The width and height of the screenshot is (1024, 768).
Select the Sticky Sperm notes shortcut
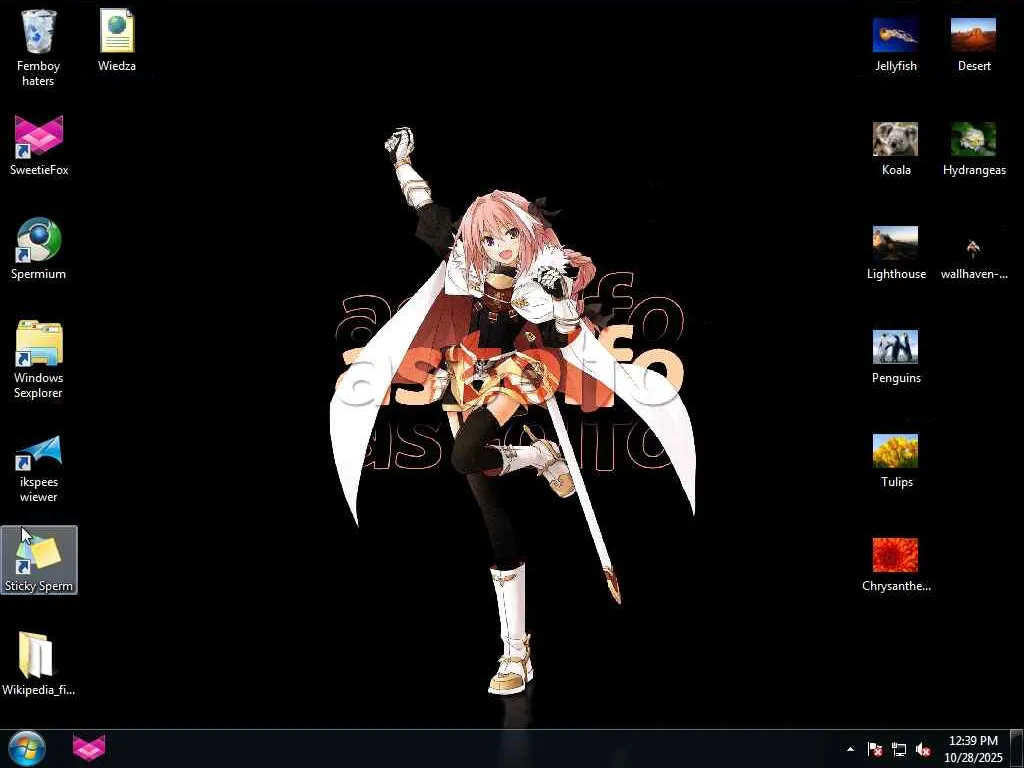point(39,560)
